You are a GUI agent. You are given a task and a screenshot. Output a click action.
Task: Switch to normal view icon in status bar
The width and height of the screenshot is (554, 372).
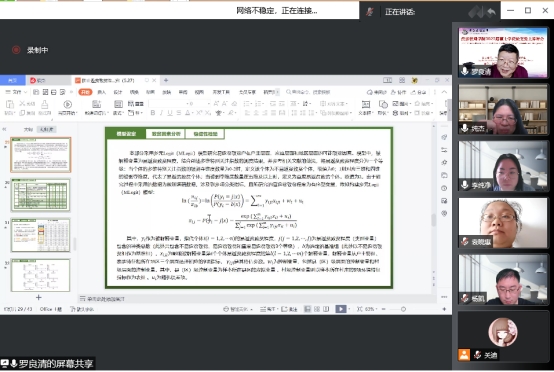(307, 309)
